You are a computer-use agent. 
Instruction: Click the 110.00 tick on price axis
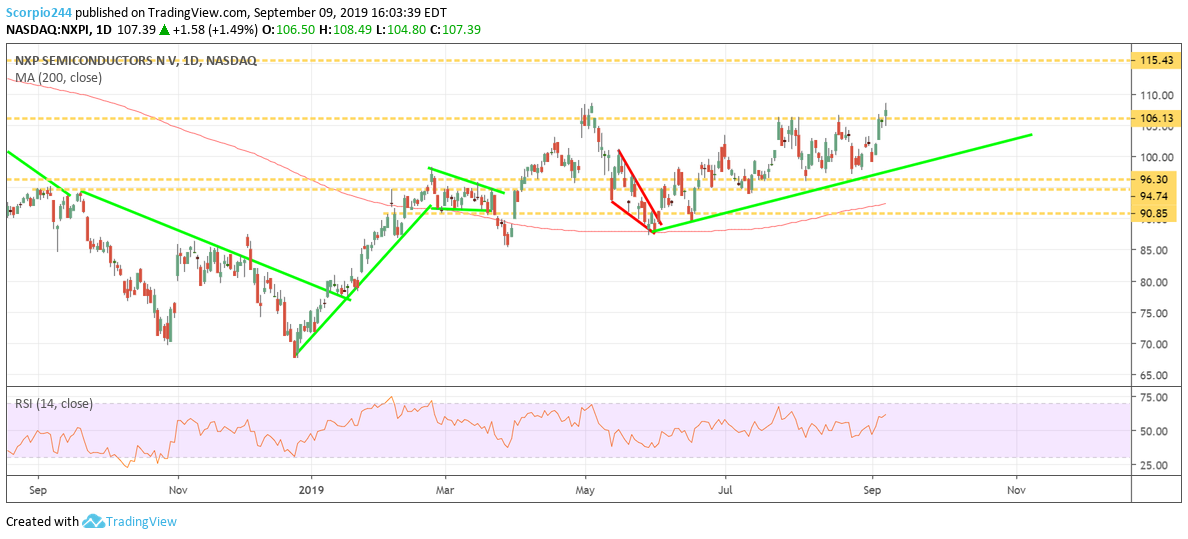click(x=1156, y=96)
